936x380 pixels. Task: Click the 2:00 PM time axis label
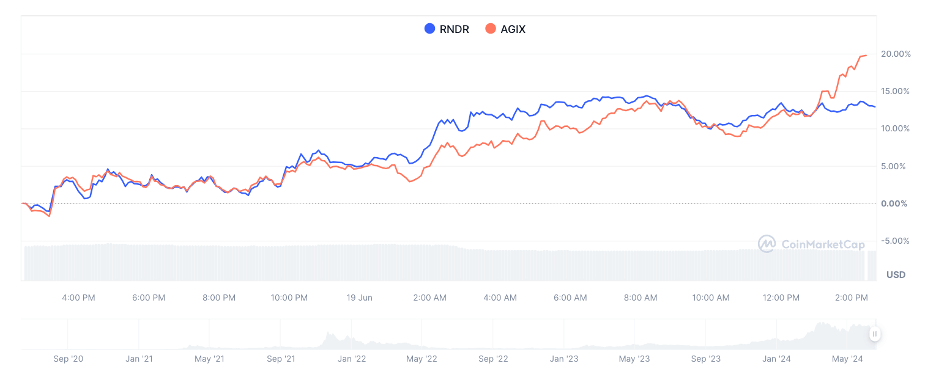pyautogui.click(x=851, y=297)
